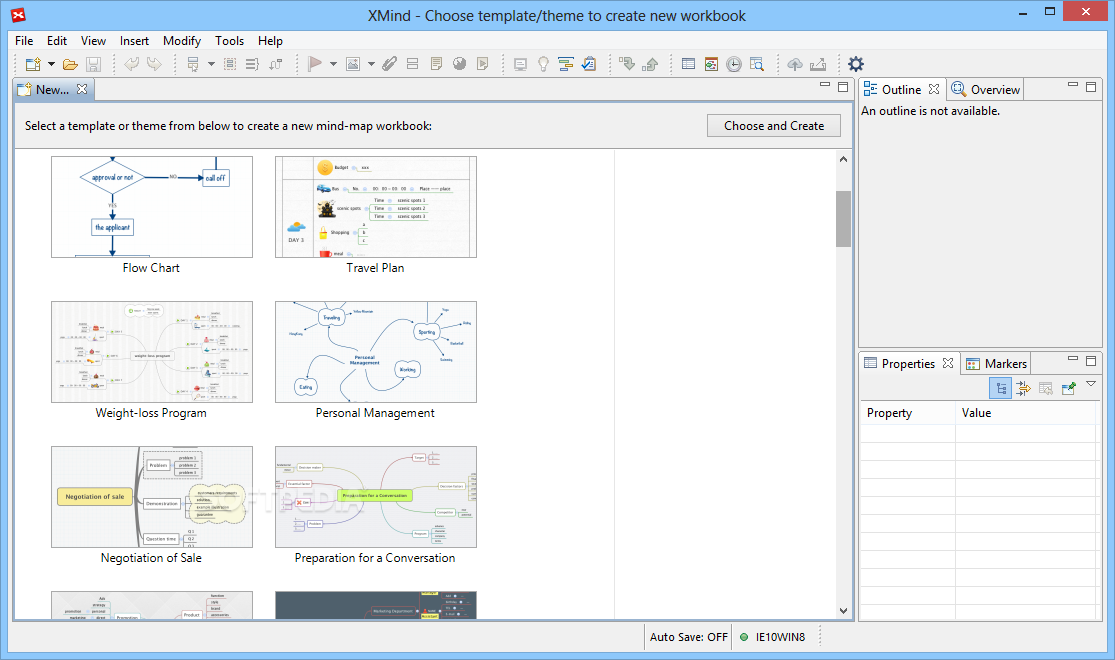Switch to the Outline tab
This screenshot has width=1115, height=660.
click(901, 90)
